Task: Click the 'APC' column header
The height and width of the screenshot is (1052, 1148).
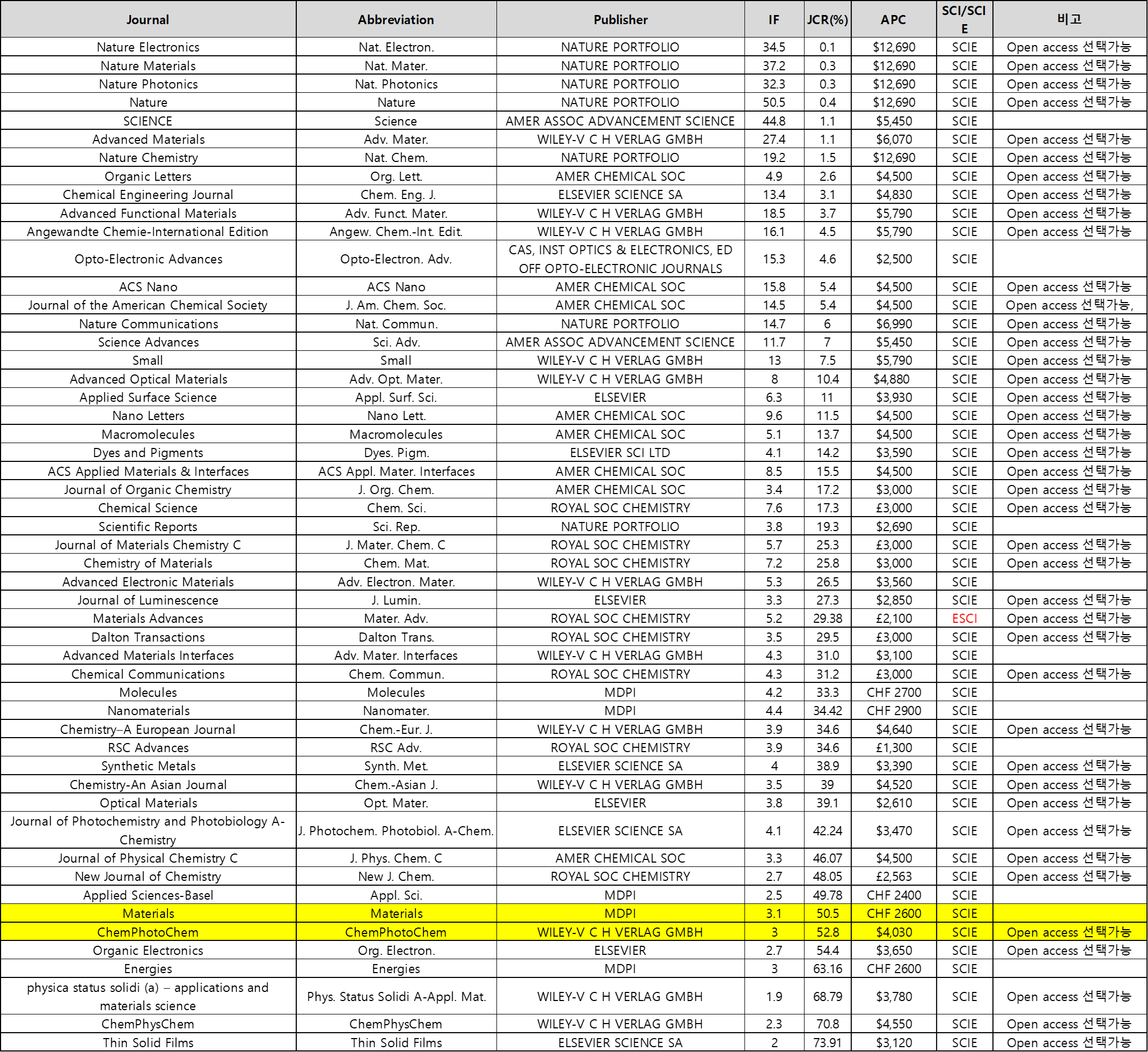Action: click(x=894, y=19)
